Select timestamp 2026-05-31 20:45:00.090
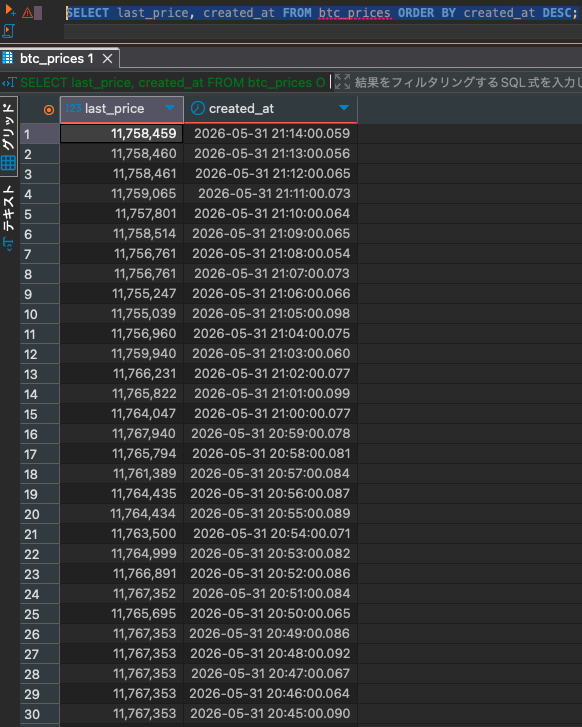Screen dimensions: 582x727 (271, 714)
